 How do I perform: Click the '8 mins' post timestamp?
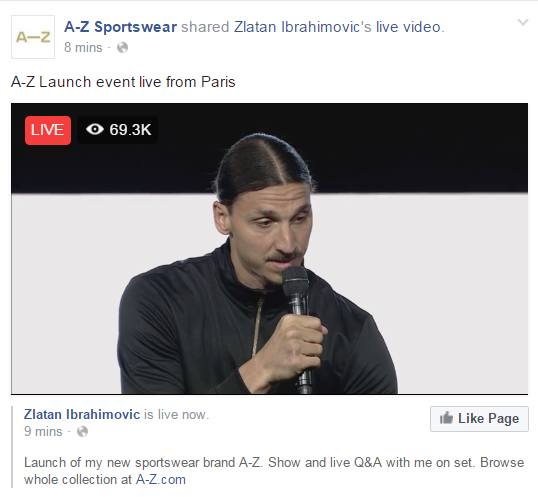point(83,47)
